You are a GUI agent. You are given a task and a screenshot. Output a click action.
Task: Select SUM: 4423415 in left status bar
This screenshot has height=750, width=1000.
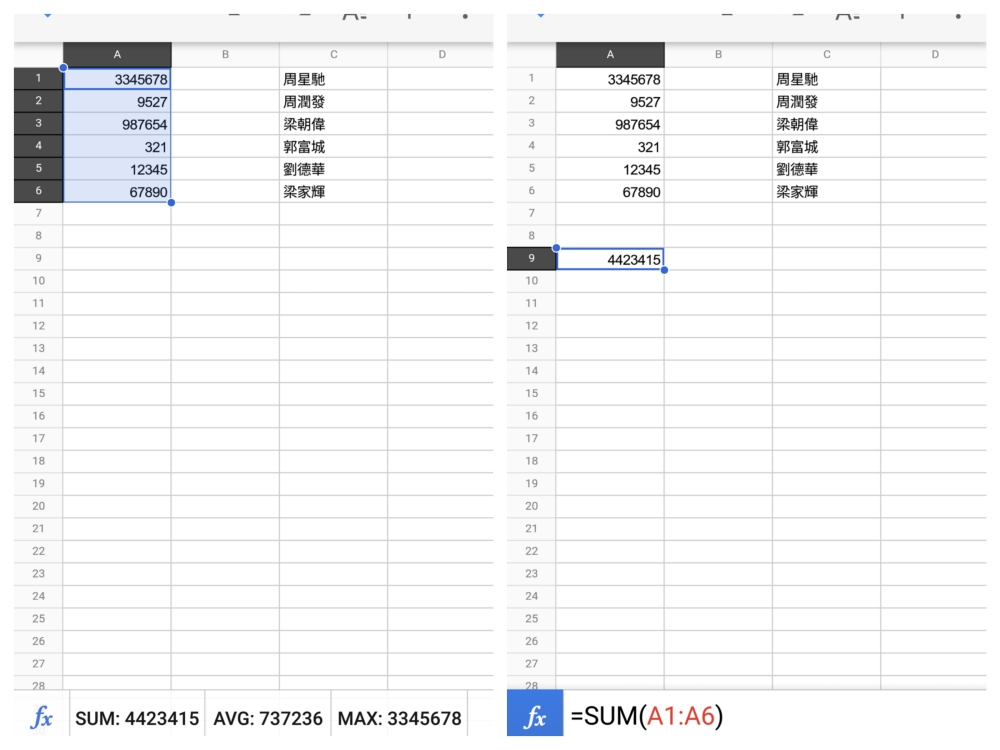[x=137, y=718]
